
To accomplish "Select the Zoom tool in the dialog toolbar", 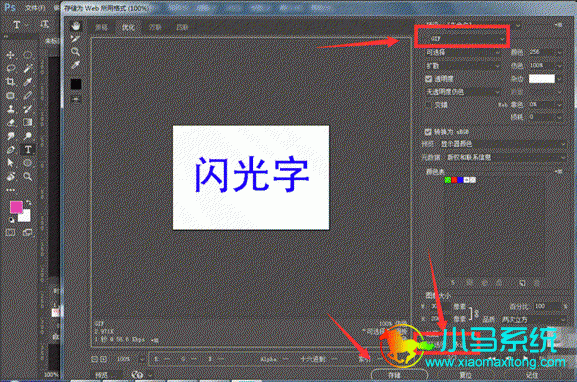I will pos(76,52).
